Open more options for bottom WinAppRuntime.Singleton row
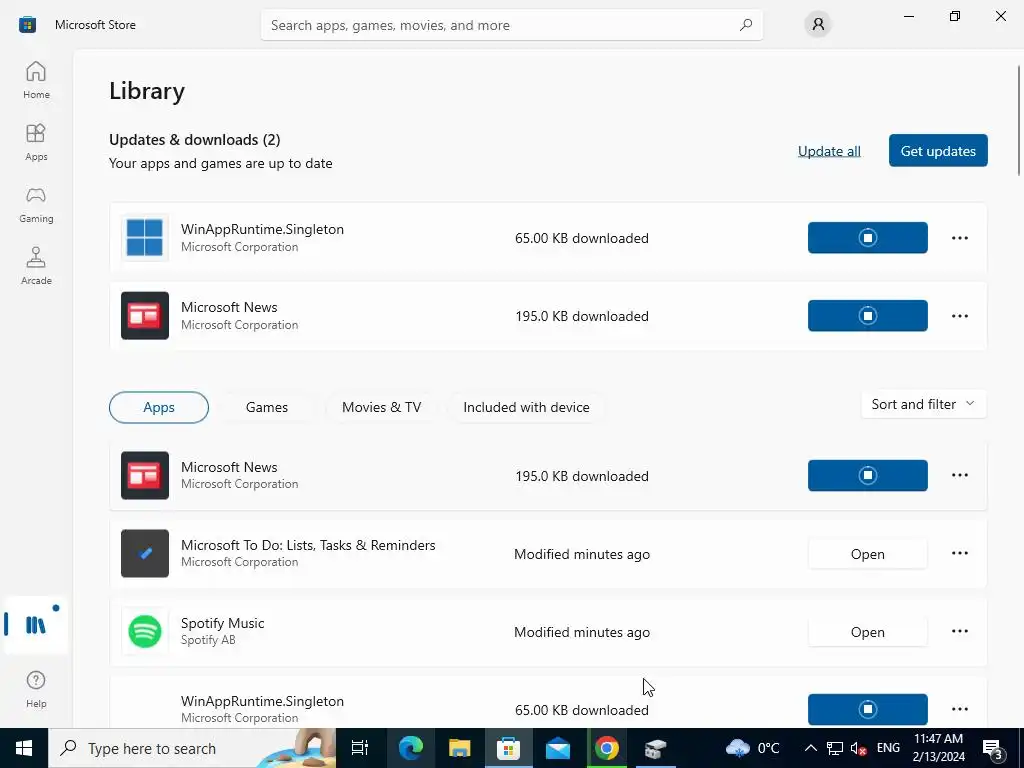This screenshot has width=1024, height=768. [959, 709]
